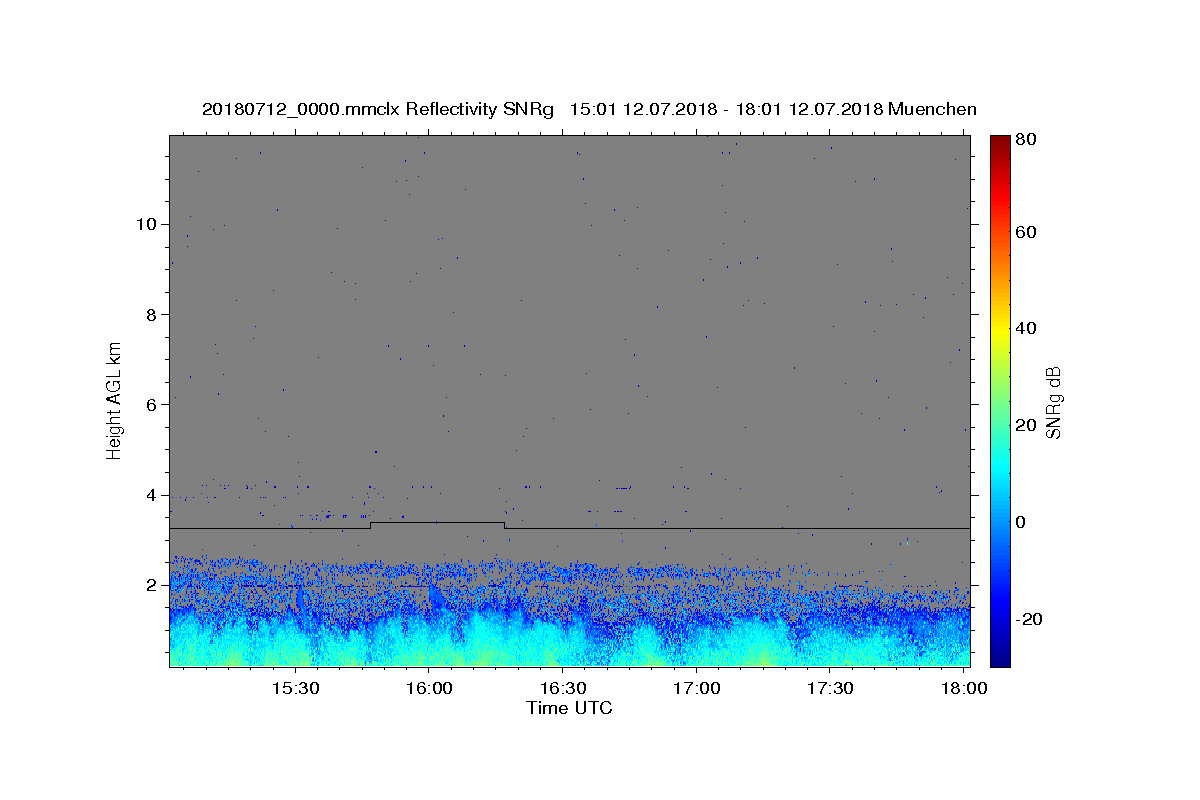Click the 16:30 time tick label

[x=562, y=689]
